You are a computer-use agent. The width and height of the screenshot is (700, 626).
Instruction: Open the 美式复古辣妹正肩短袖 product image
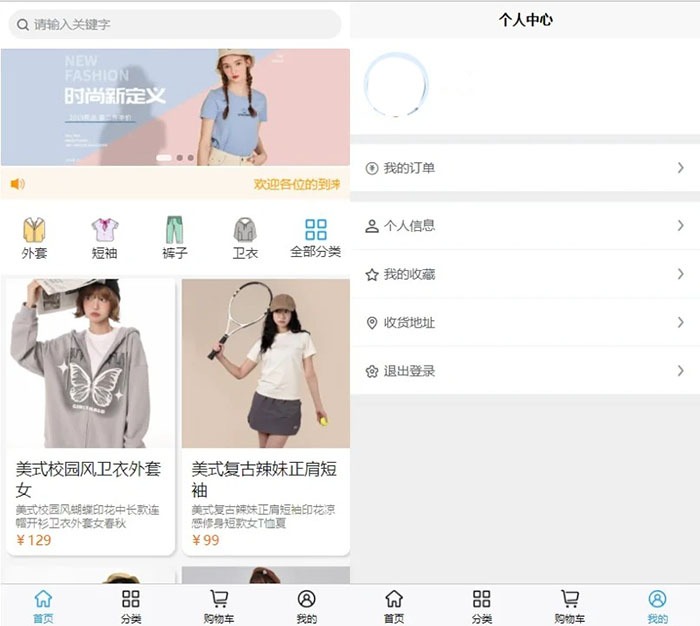click(x=266, y=363)
